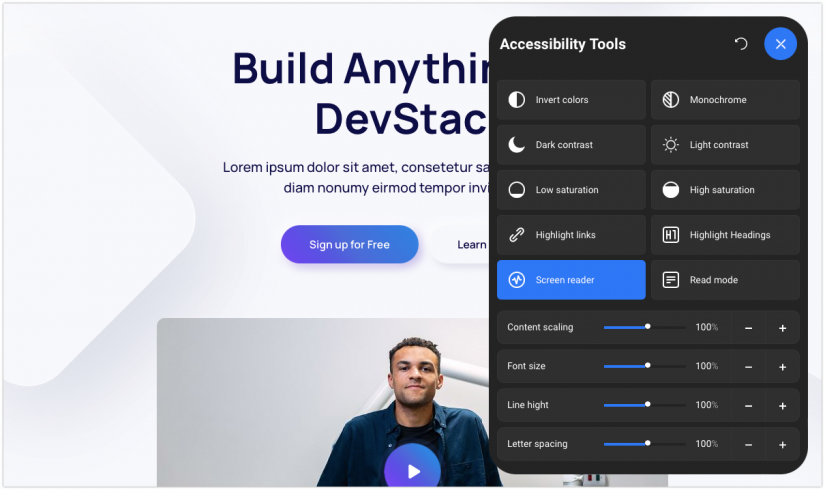Viewport: 825px width, 490px height.
Task: Click the Sign up for Free button
Action: point(349,244)
